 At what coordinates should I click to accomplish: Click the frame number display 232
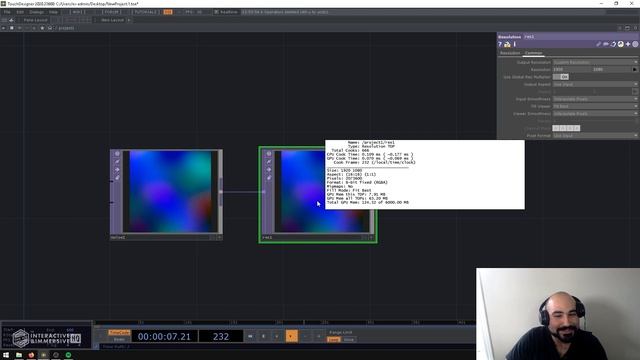[221, 336]
